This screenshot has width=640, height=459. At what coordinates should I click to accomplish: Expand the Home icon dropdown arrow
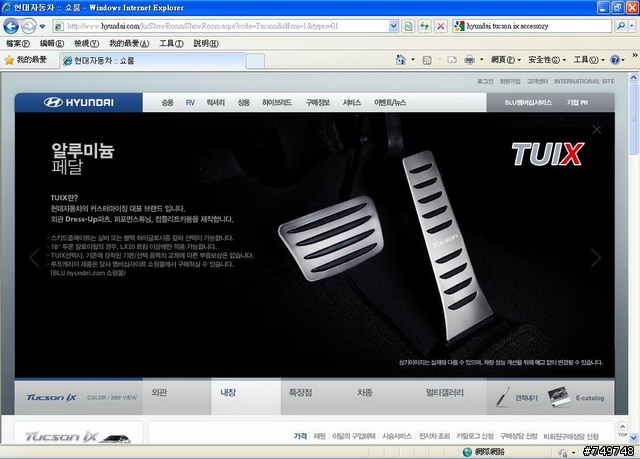(413, 60)
